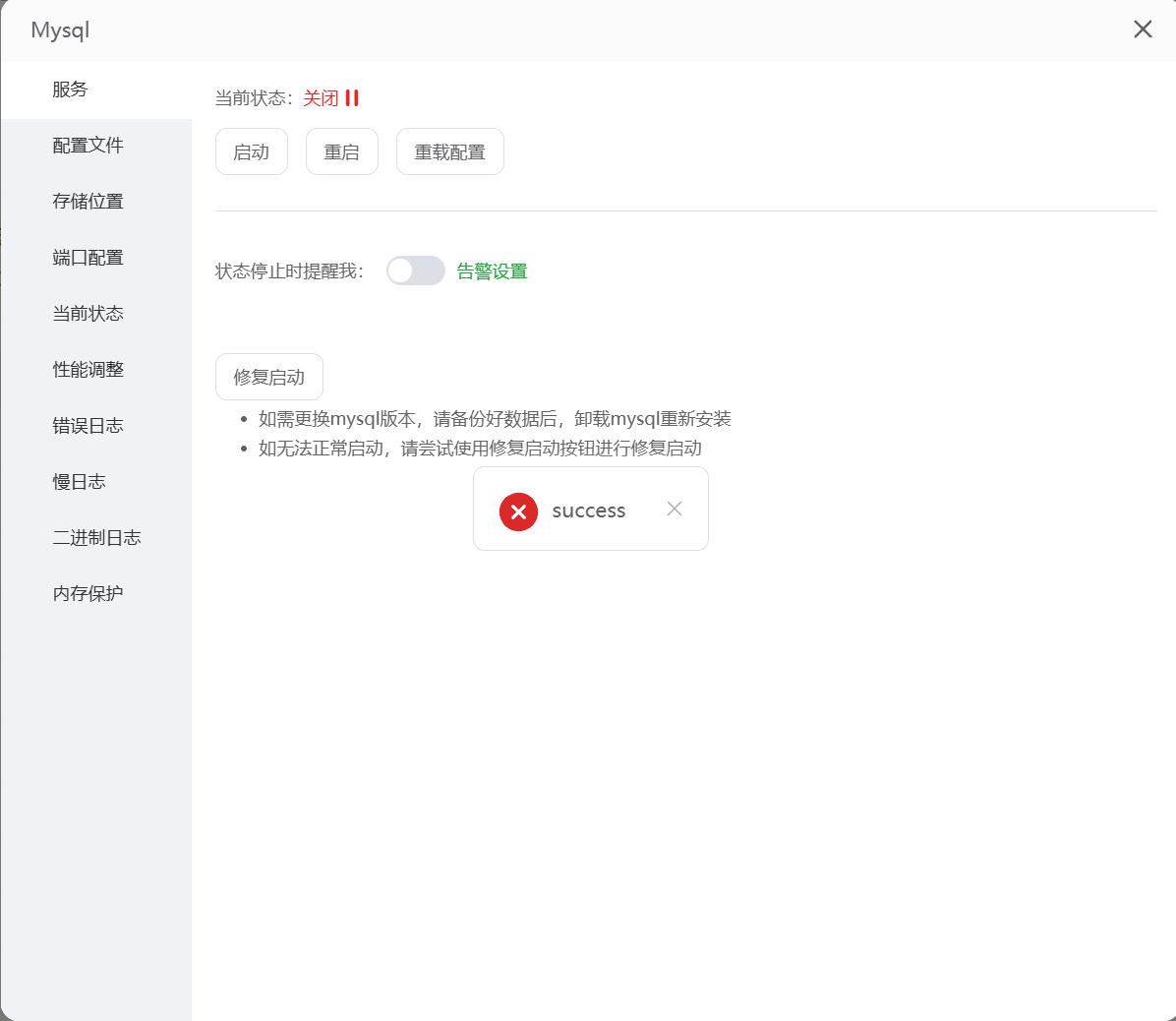Screen dimensions: 1176x1021
Task: Enable the status stop reminder toggle
Action: point(415,270)
